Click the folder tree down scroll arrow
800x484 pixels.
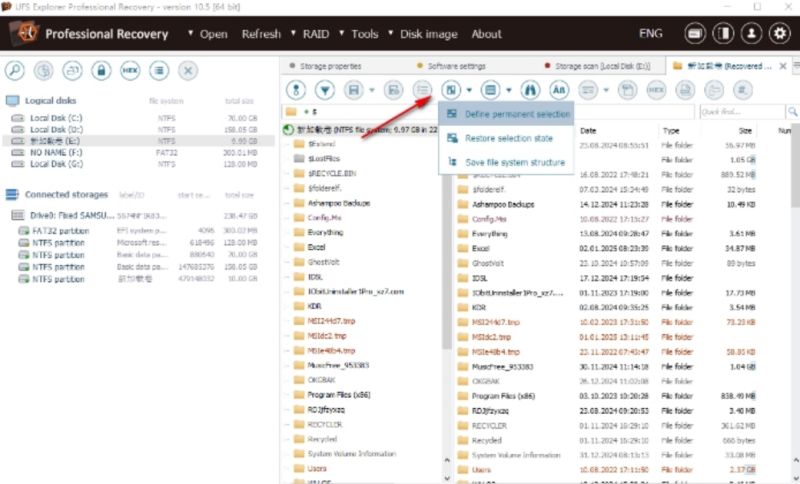(x=447, y=478)
